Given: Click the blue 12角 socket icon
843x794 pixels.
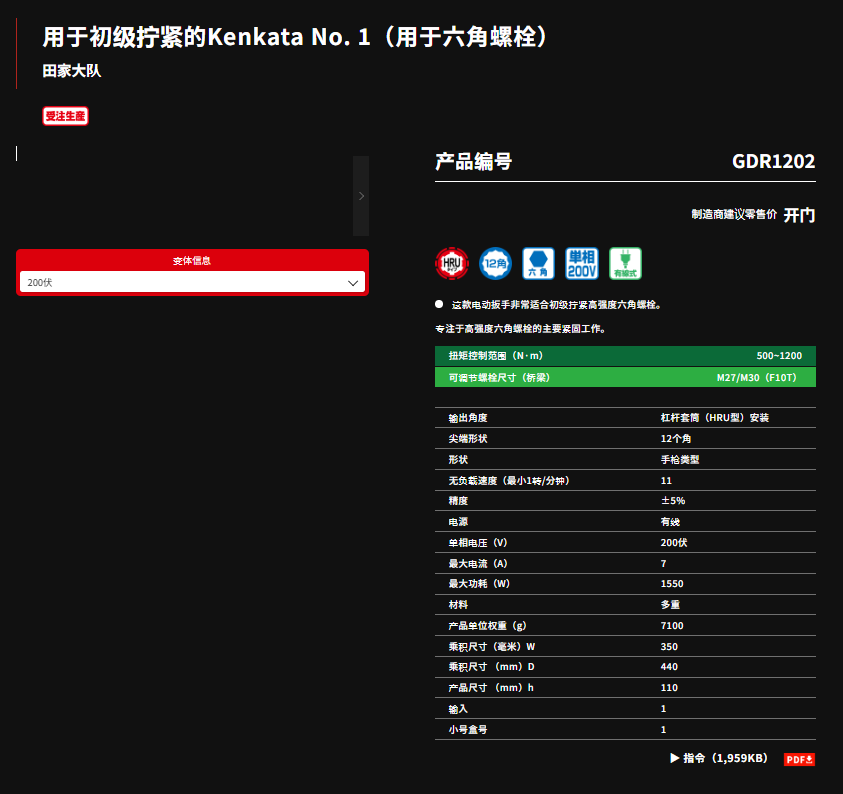Looking at the screenshot, I should 495,263.
